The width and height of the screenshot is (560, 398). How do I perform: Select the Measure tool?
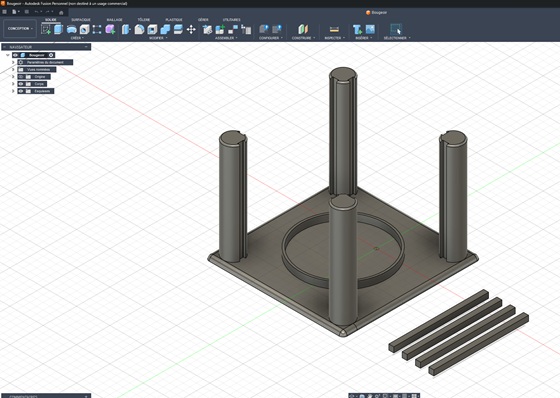point(334,29)
